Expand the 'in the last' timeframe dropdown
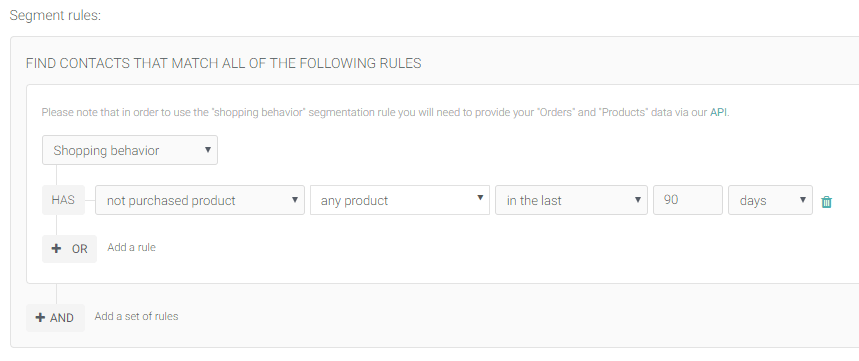 coord(571,200)
